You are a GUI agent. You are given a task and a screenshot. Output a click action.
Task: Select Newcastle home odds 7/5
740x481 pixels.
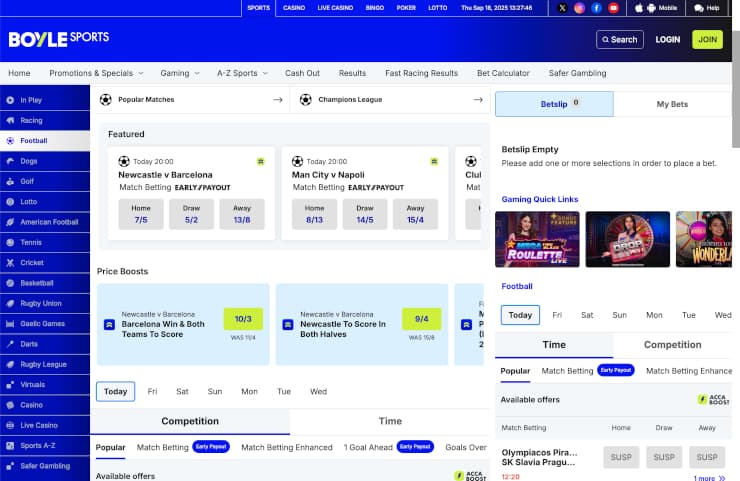pyautogui.click(x=141, y=214)
